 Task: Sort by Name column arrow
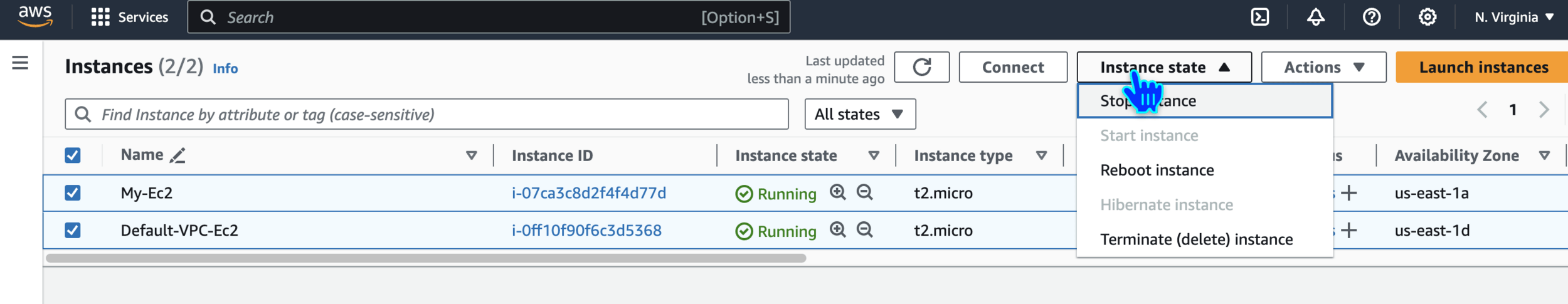point(472,155)
